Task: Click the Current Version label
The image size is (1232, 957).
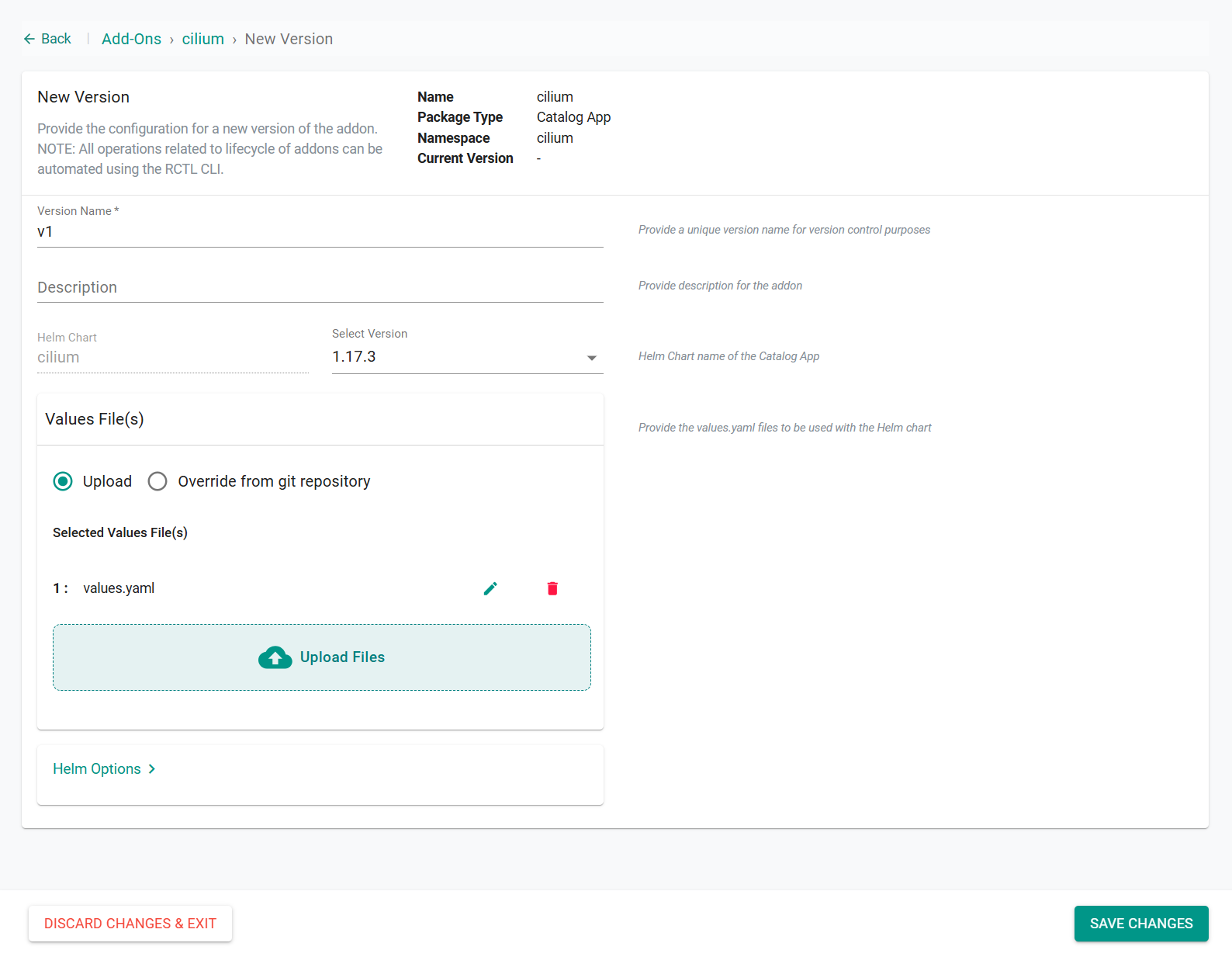Action: [x=465, y=158]
